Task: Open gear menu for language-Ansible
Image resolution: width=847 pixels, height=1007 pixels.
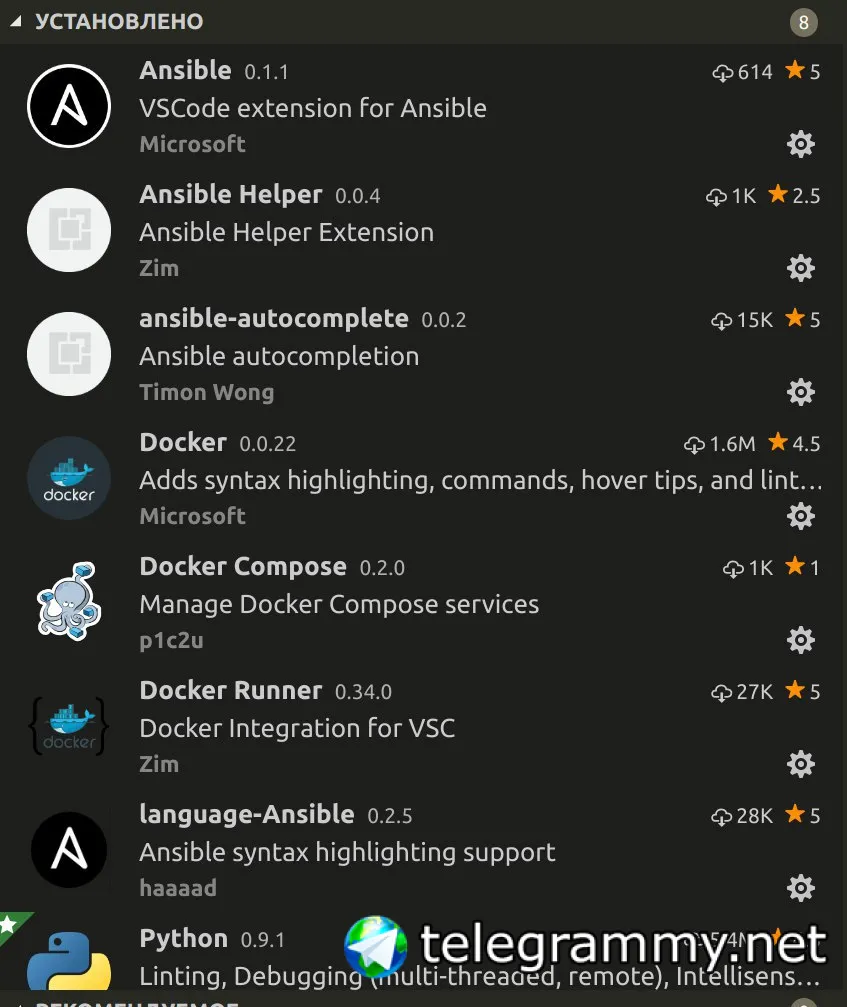Action: 800,888
